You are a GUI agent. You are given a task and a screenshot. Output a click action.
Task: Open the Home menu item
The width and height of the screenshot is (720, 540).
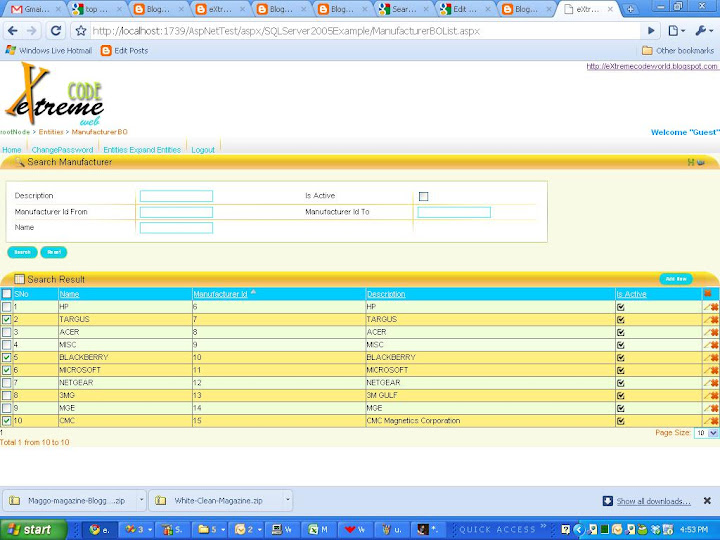(x=11, y=150)
